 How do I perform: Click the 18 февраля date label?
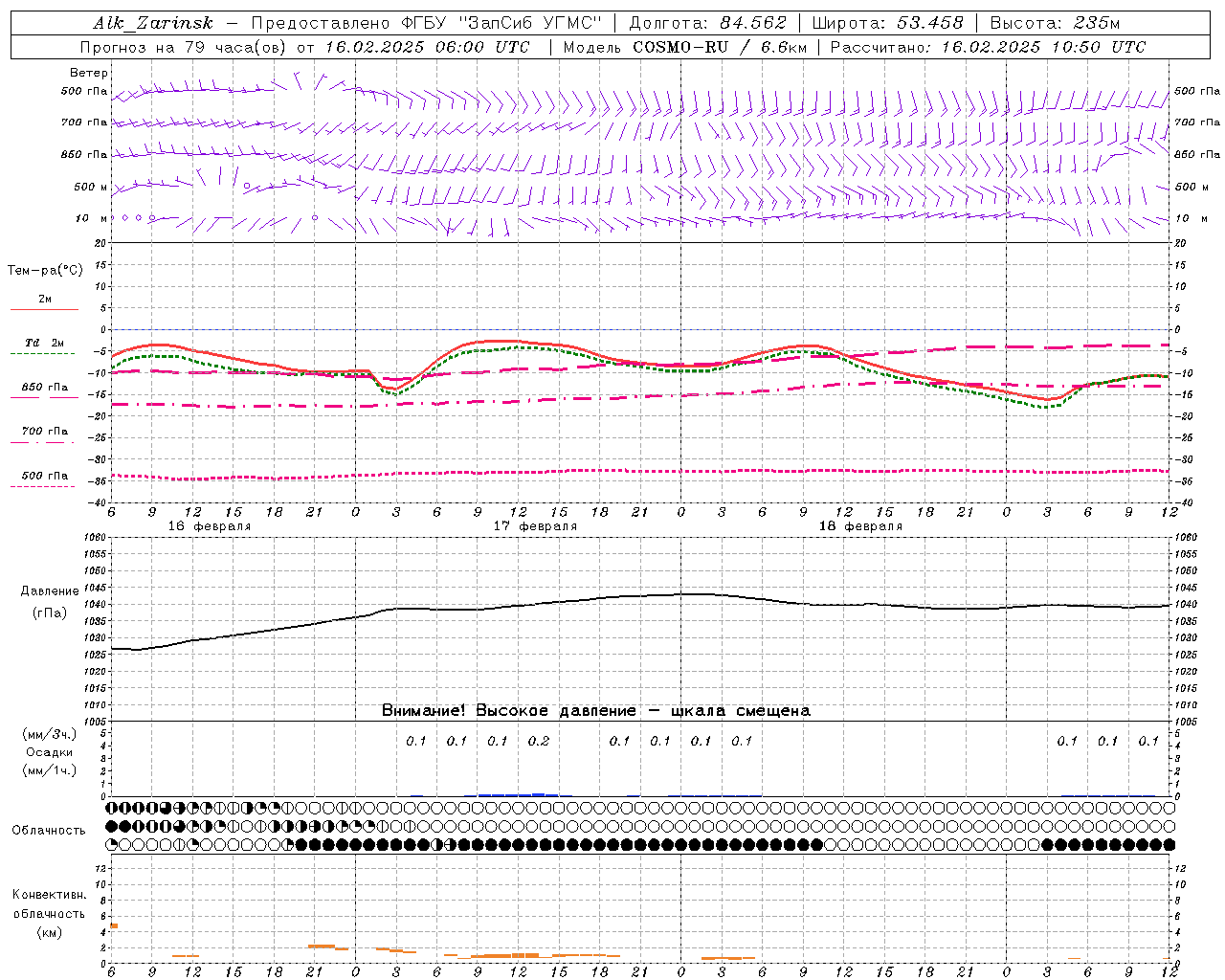point(860,526)
